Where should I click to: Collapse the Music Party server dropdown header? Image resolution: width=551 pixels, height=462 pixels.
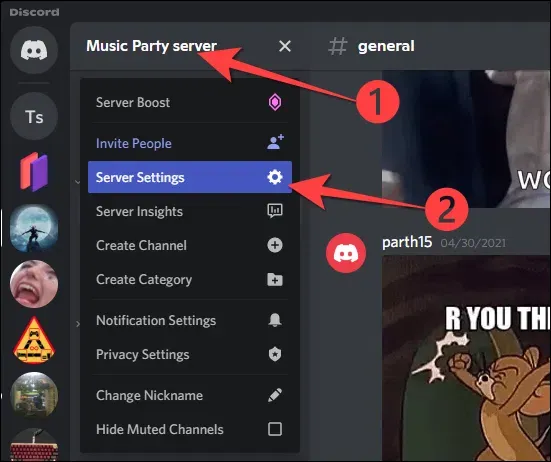coord(190,46)
